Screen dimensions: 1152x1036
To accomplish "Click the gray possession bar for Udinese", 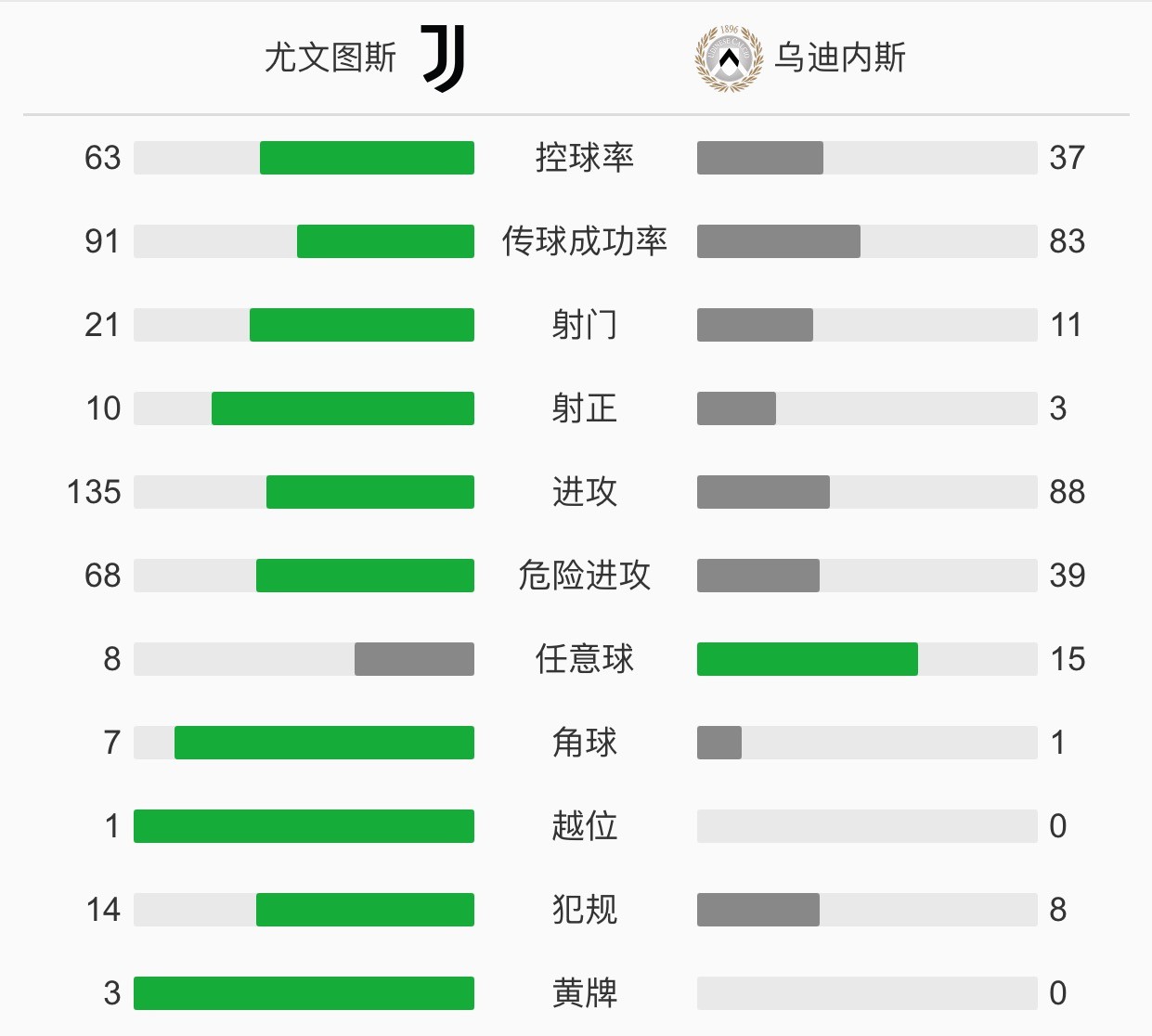I will click(x=760, y=158).
